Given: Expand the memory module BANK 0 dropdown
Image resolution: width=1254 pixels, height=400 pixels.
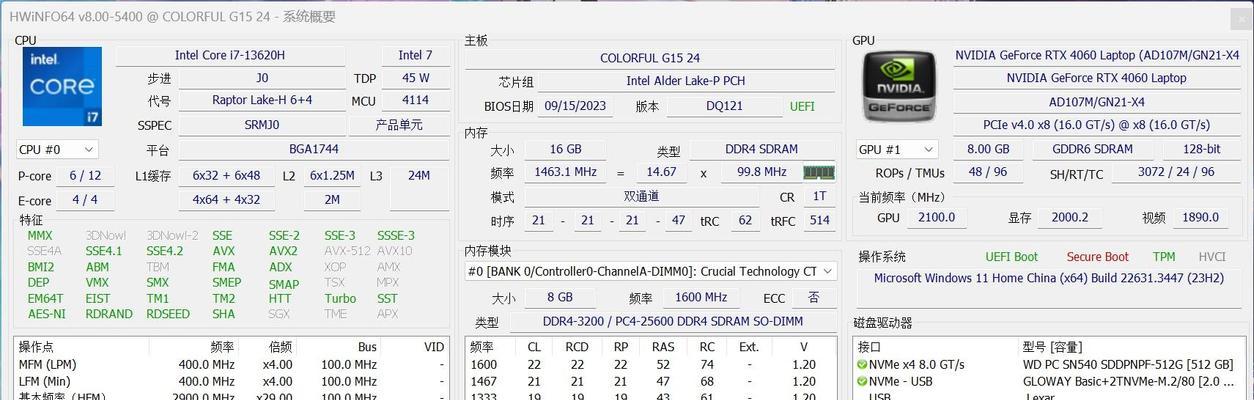Looking at the screenshot, I should click(x=651, y=271).
